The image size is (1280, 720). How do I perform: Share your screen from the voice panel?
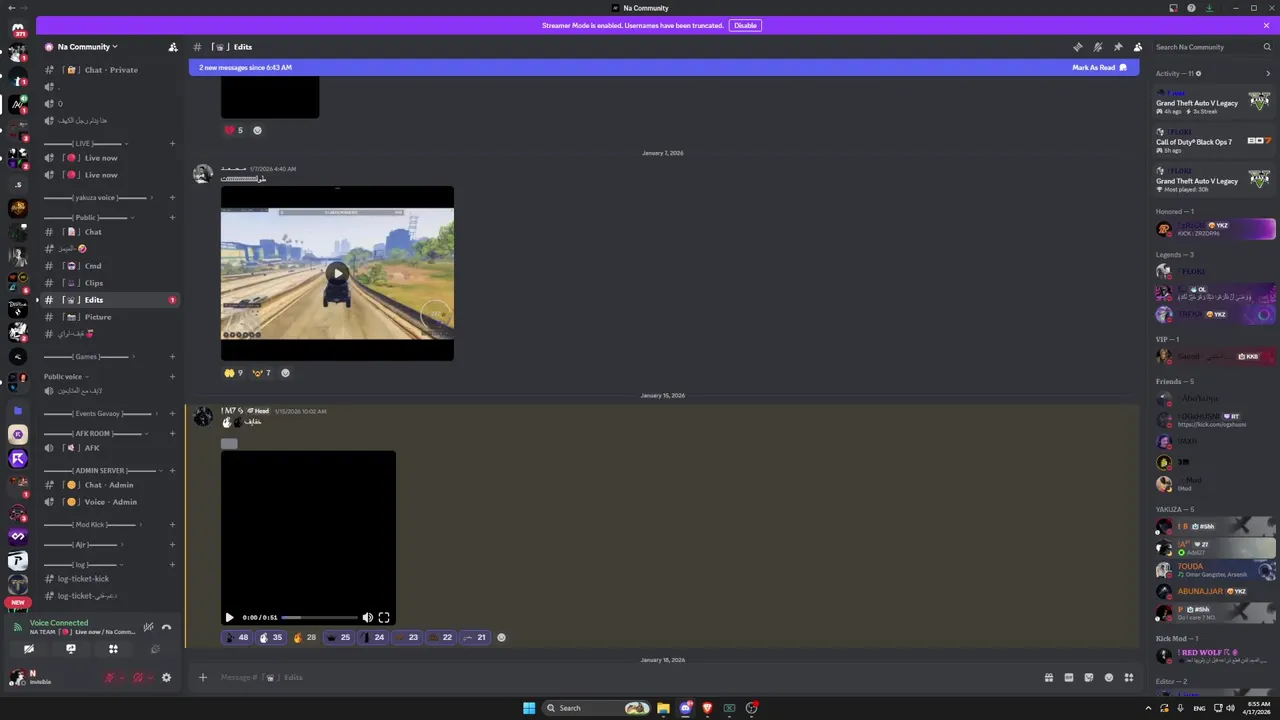pos(71,649)
